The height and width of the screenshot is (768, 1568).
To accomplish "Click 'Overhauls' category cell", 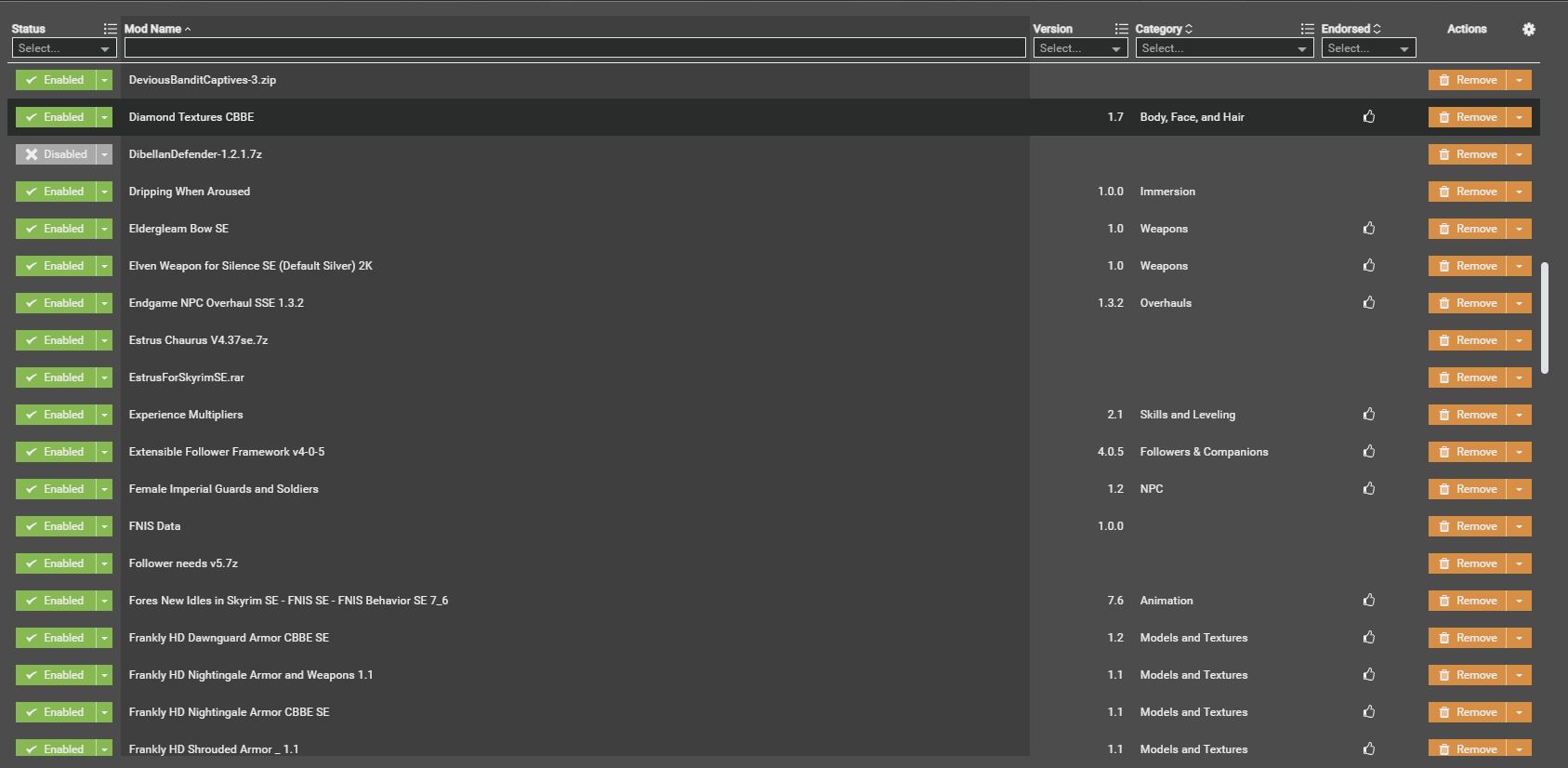I will tap(1166, 303).
